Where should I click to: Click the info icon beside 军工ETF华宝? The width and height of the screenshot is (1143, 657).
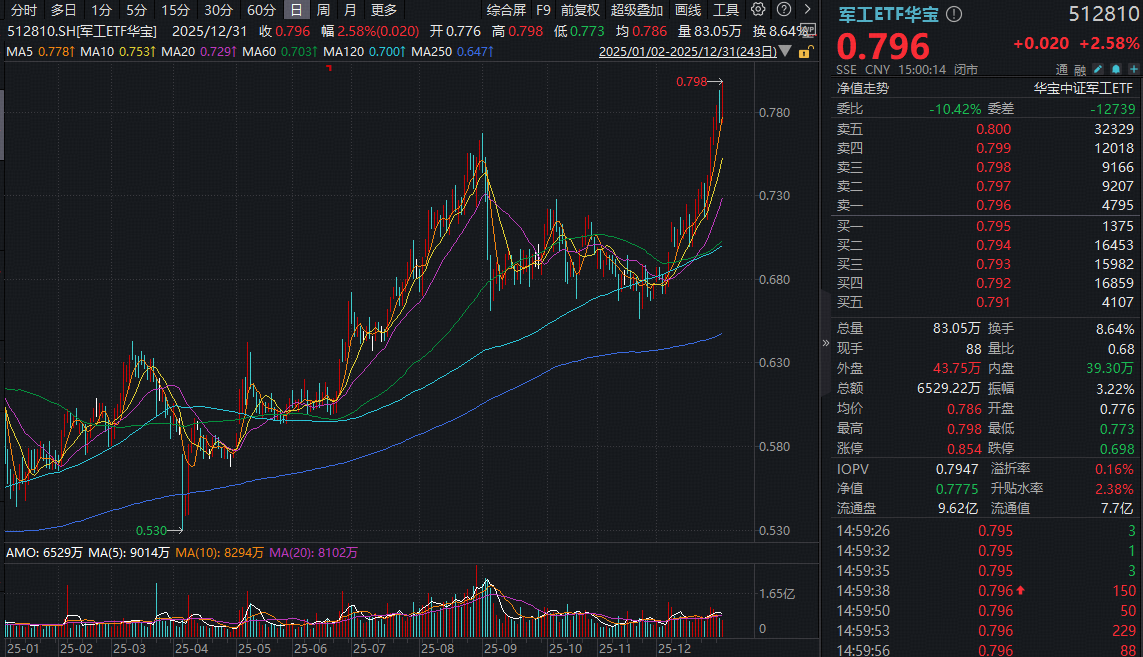pyautogui.click(x=954, y=14)
